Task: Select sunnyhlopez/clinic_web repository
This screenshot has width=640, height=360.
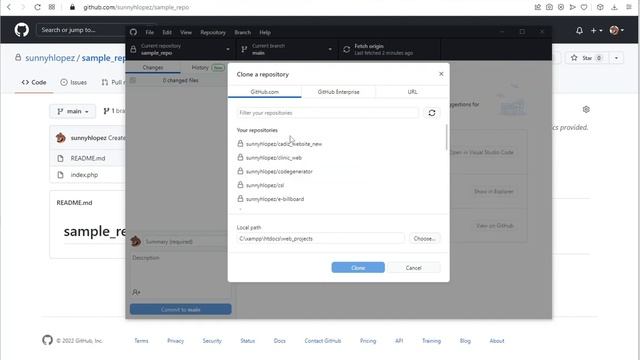Action: coord(338,158)
